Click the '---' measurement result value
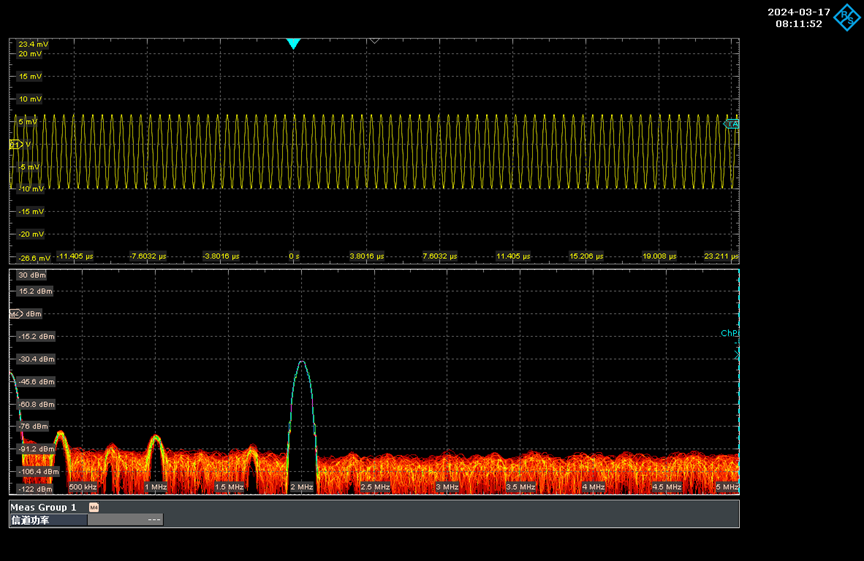Viewport: 864px width, 561px height. tap(154, 520)
